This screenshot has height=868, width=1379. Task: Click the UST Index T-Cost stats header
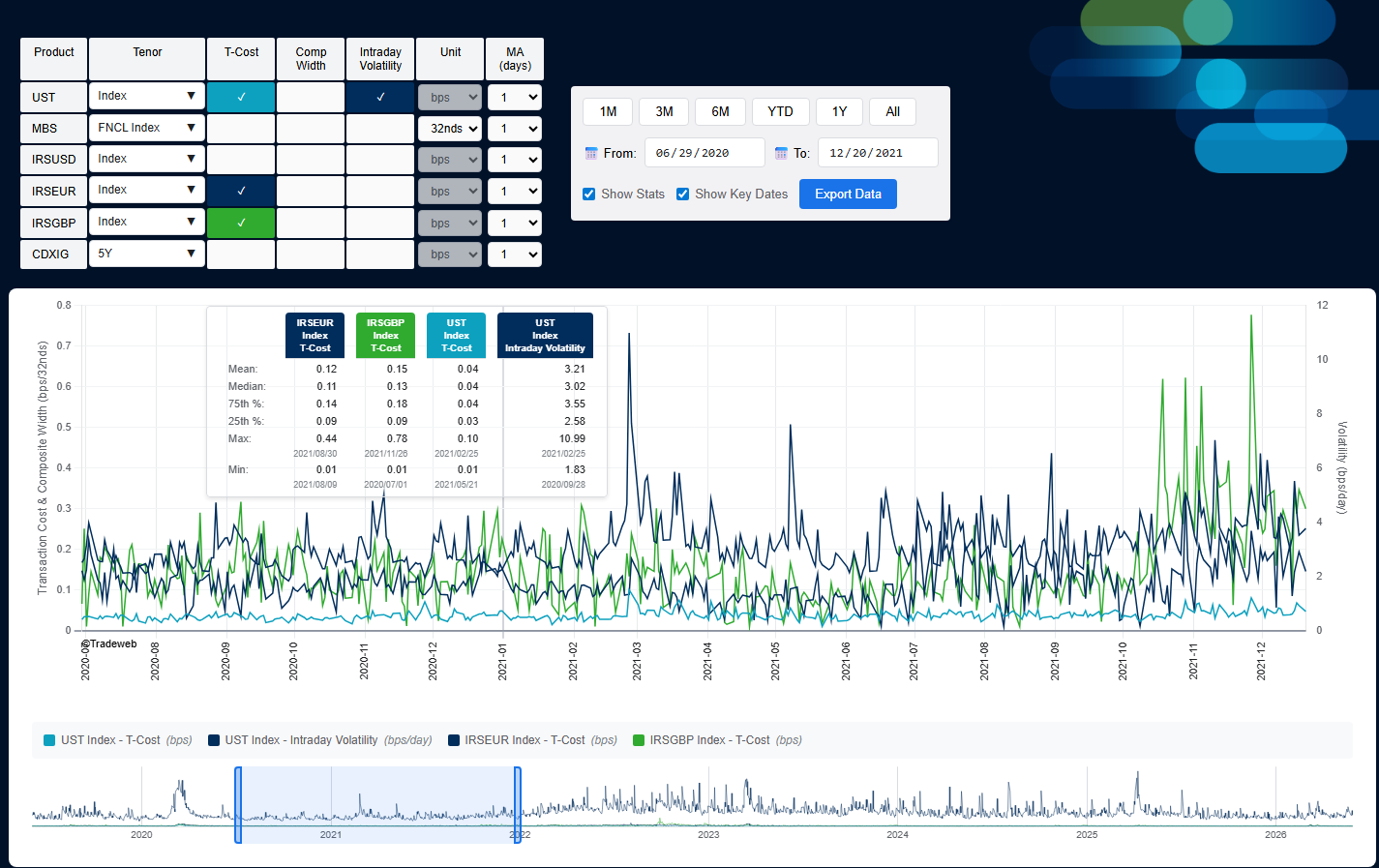456,336
